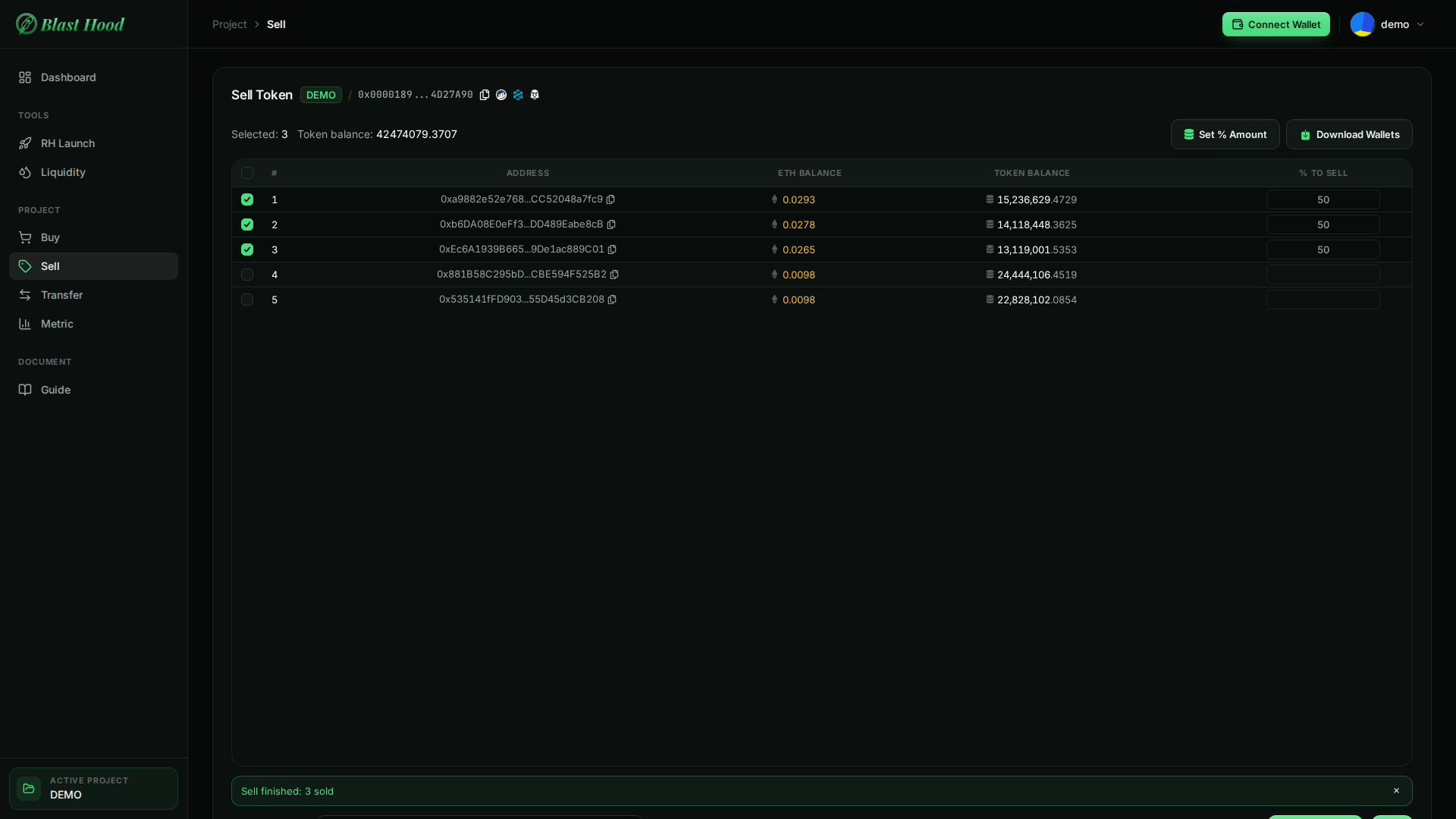Edit % to sell field for row 2
Viewport: 1456px width, 819px height.
click(x=1323, y=224)
